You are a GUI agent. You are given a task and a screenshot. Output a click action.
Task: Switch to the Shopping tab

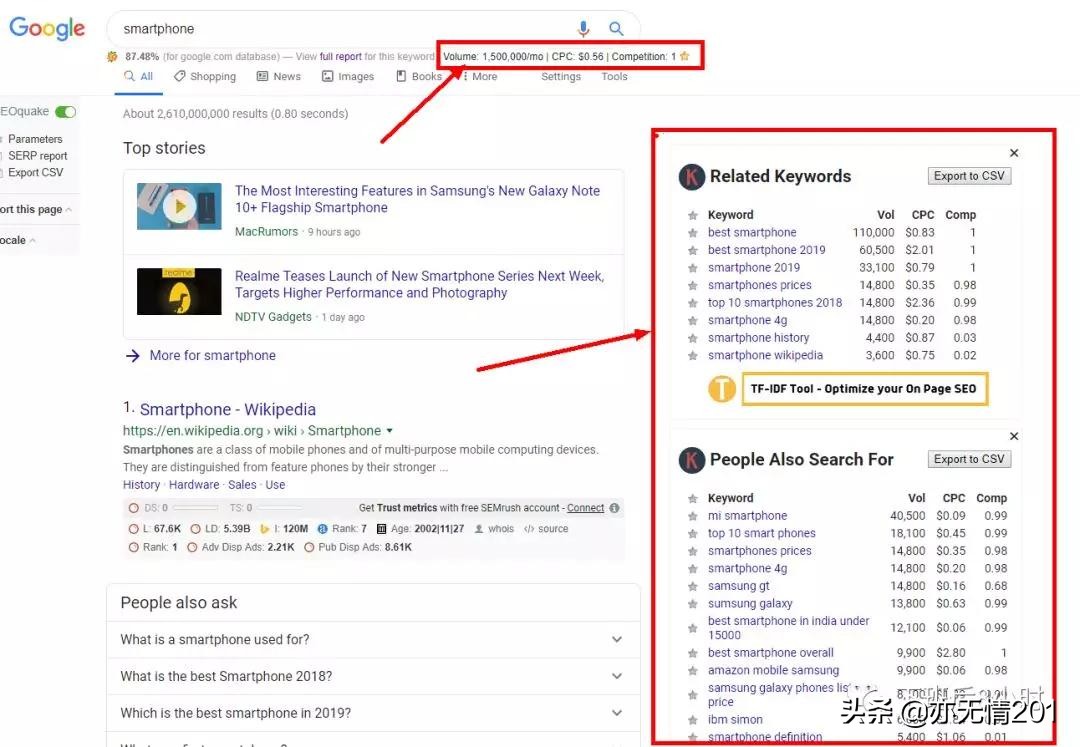(x=205, y=76)
